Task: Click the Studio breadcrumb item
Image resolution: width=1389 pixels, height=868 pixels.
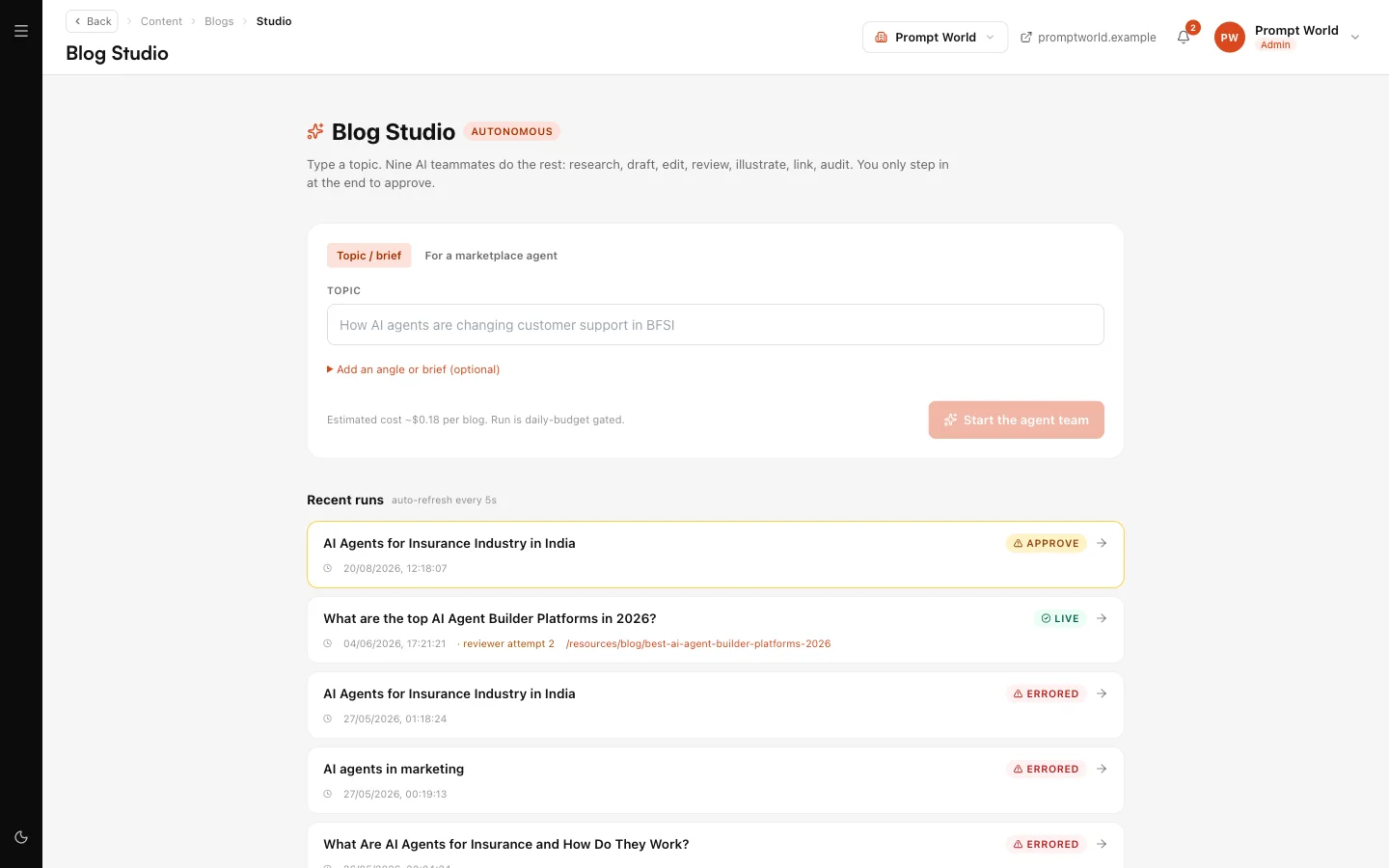Action: coord(274,21)
